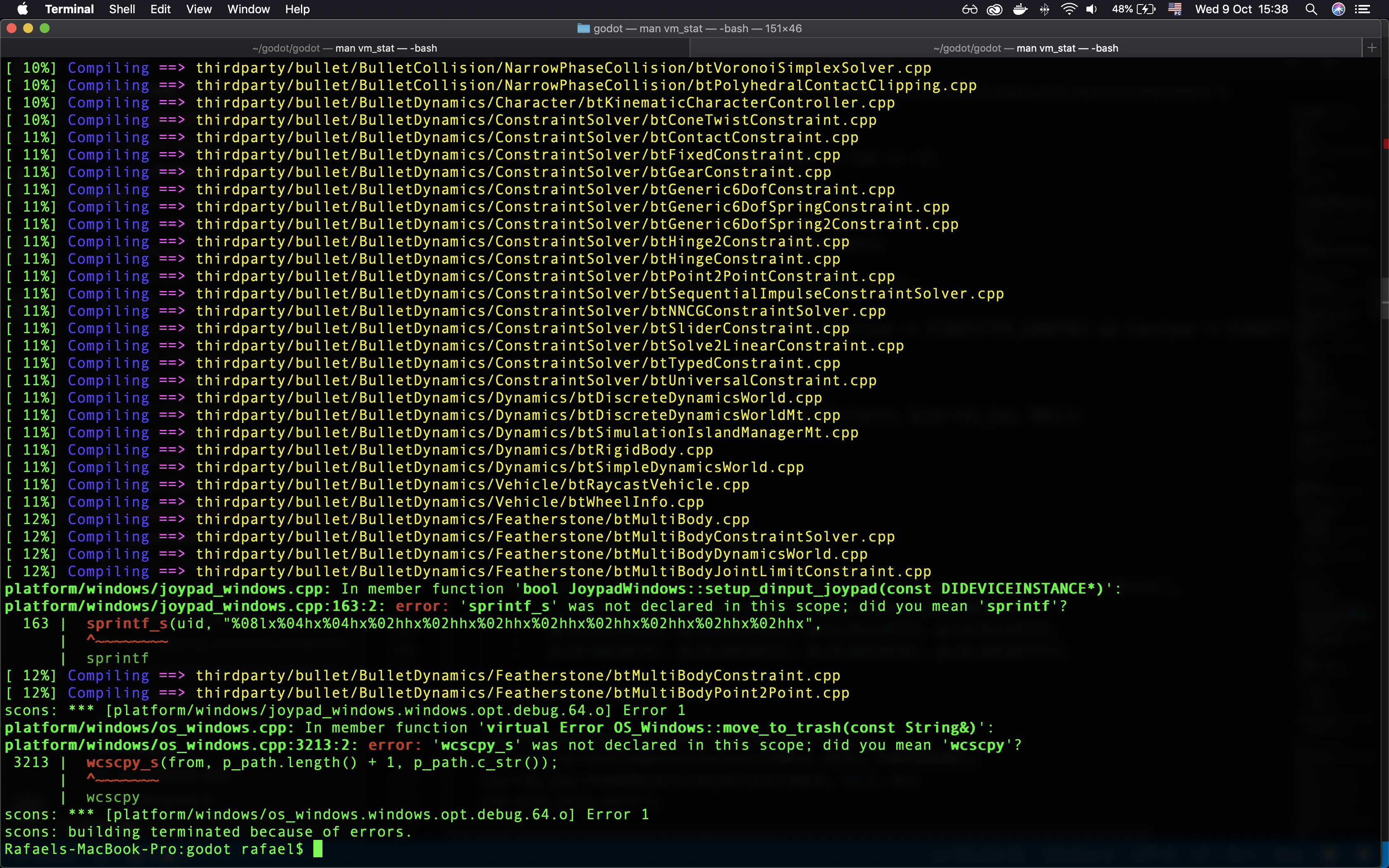The image size is (1389, 868).
Task: Click the suggested fix 'sprintf' below the caret
Action: 118,658
